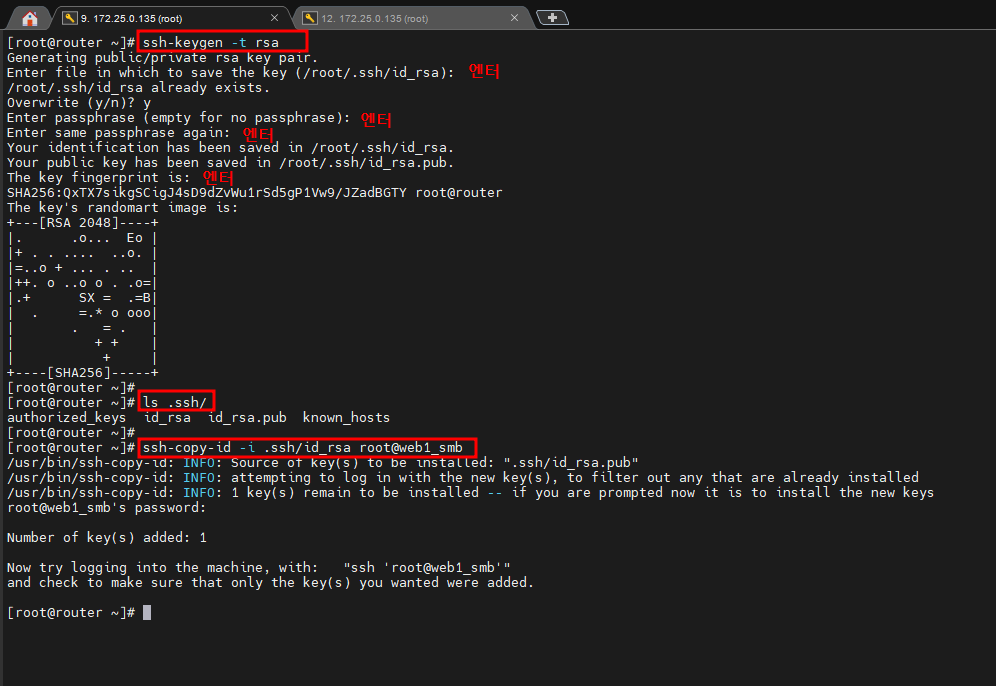
Task: Click the line 'Generating public/private rsa key pair.'
Action: click(x=163, y=58)
